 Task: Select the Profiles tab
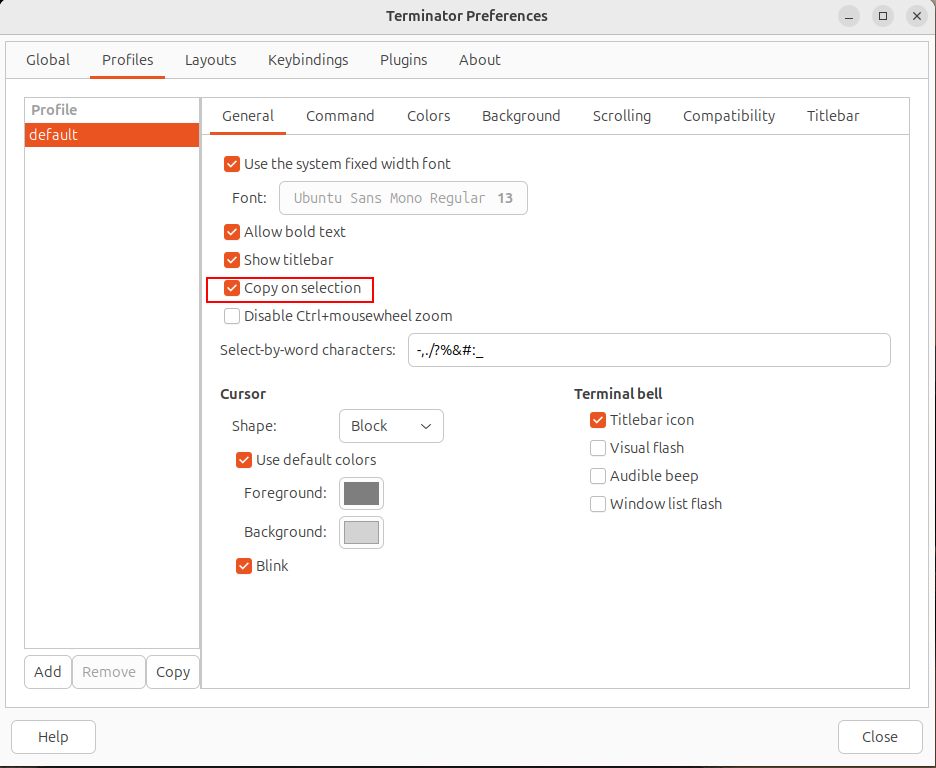coord(127,60)
